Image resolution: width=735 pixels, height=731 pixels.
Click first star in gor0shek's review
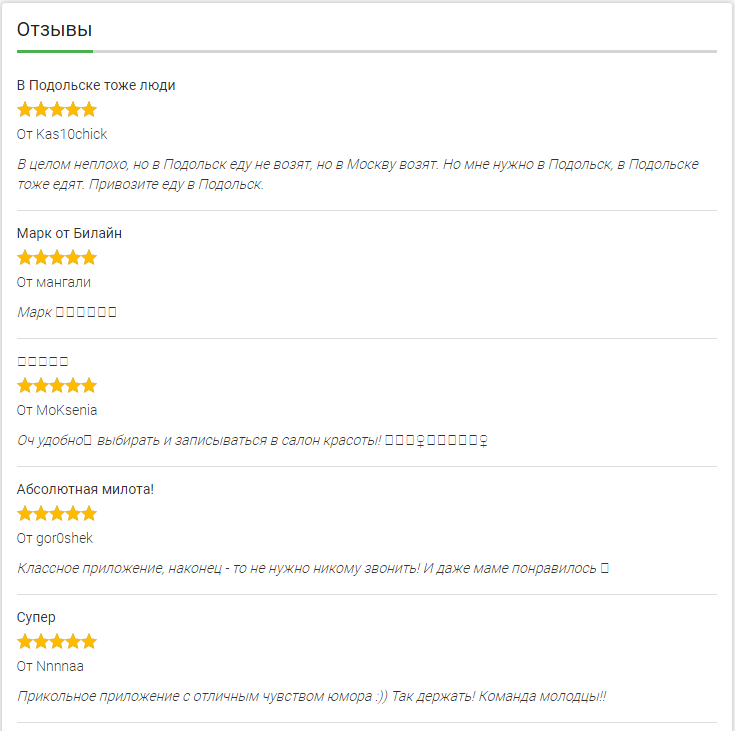25,513
